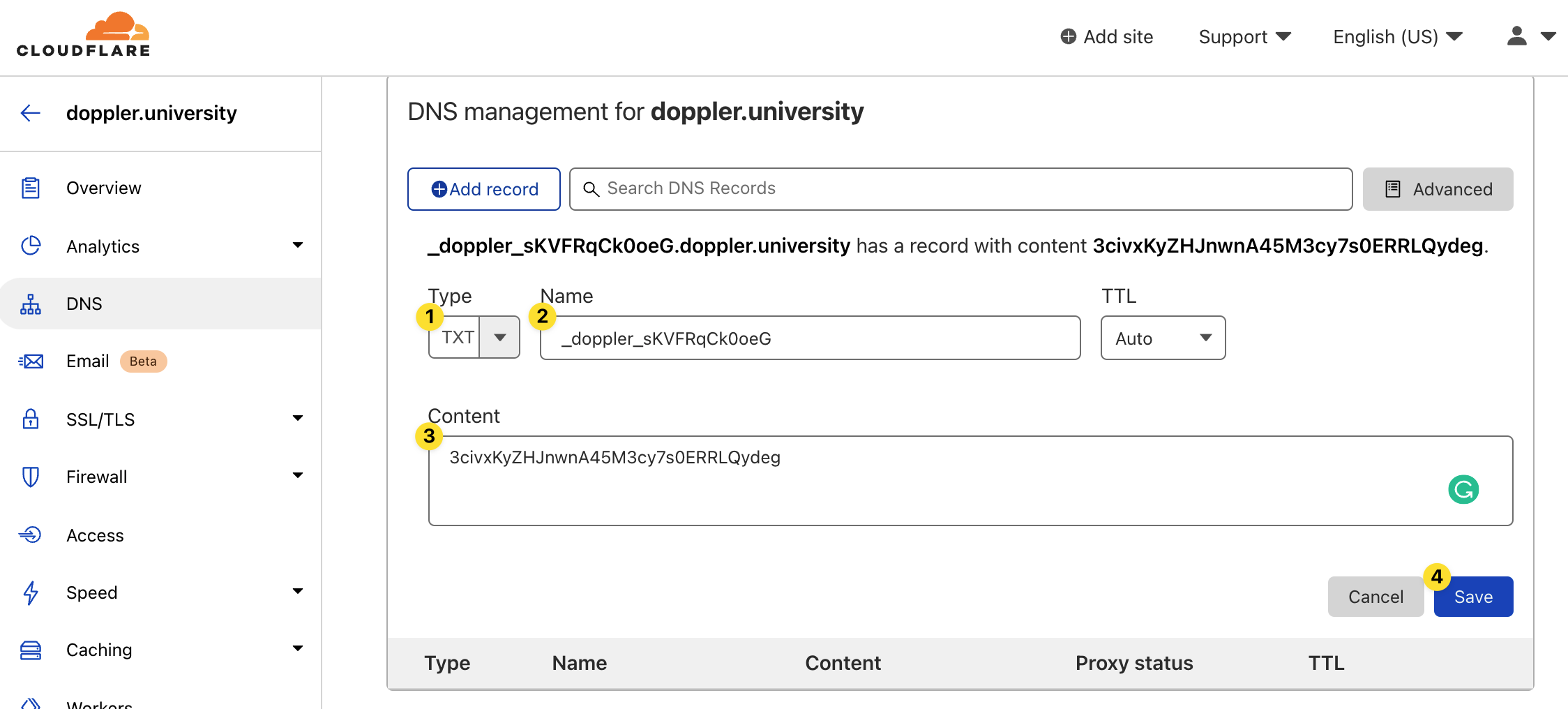Expand the Caching submenu arrow
This screenshot has height=709, width=1568.
[x=298, y=648]
